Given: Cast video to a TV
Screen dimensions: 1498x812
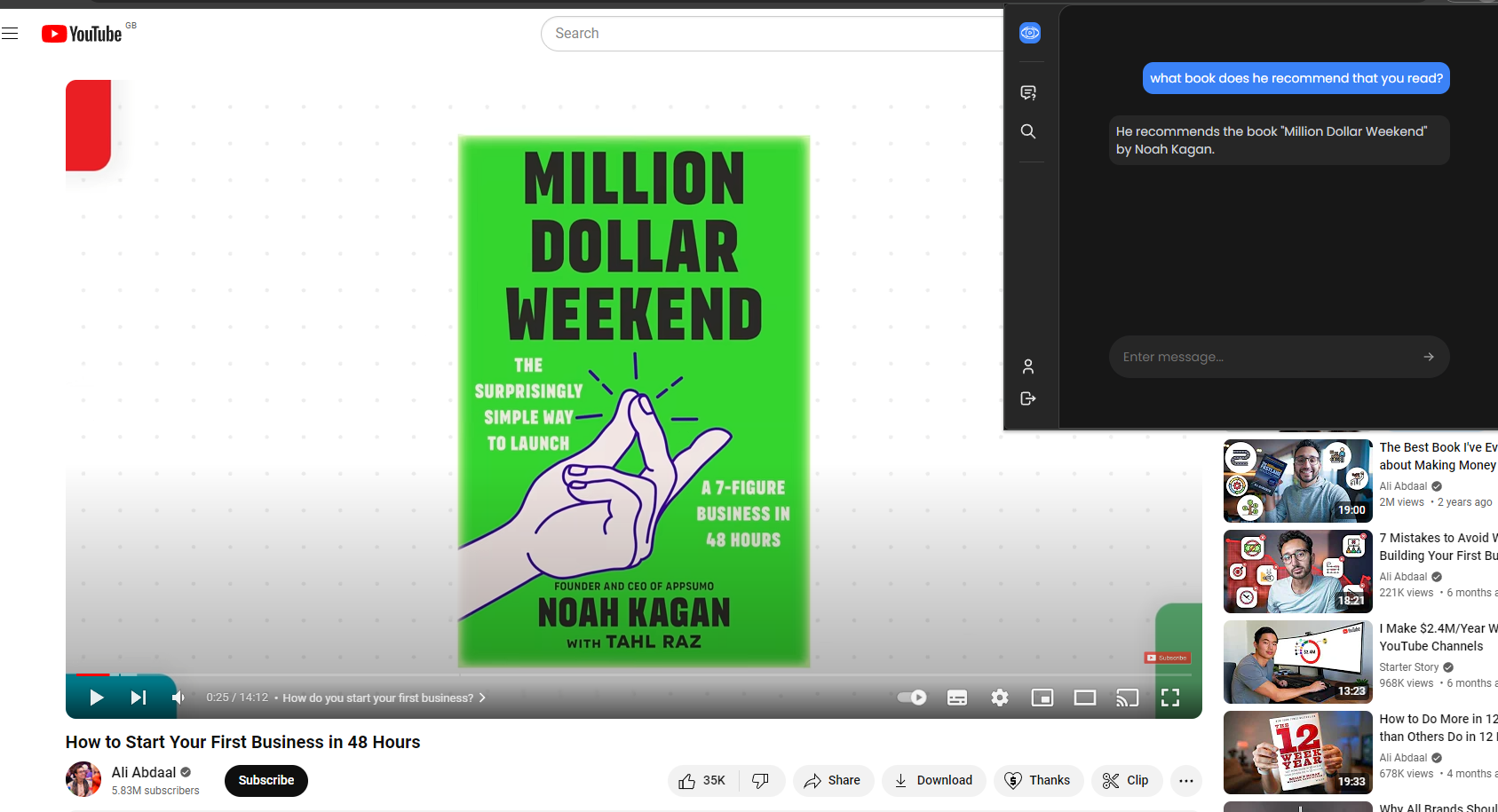Looking at the screenshot, I should [1128, 698].
